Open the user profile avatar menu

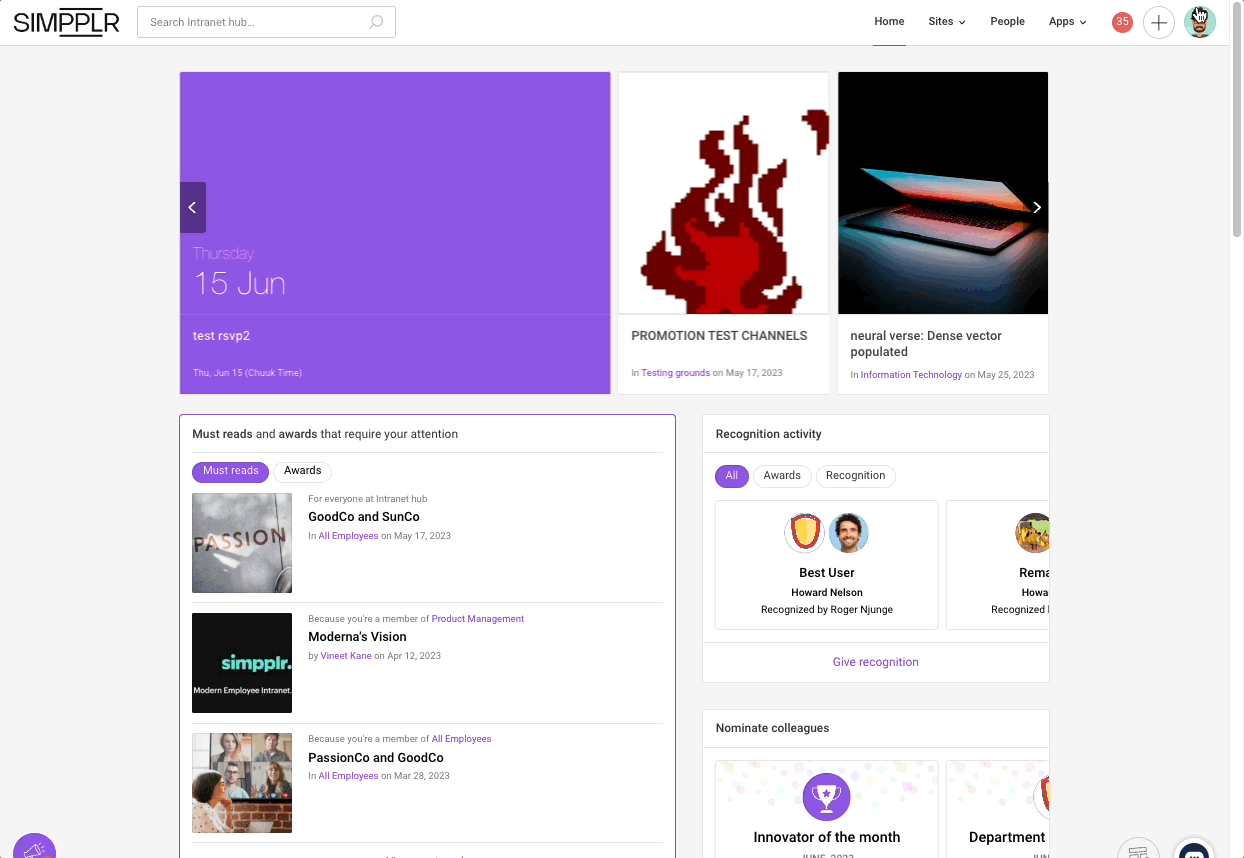pyautogui.click(x=1199, y=22)
